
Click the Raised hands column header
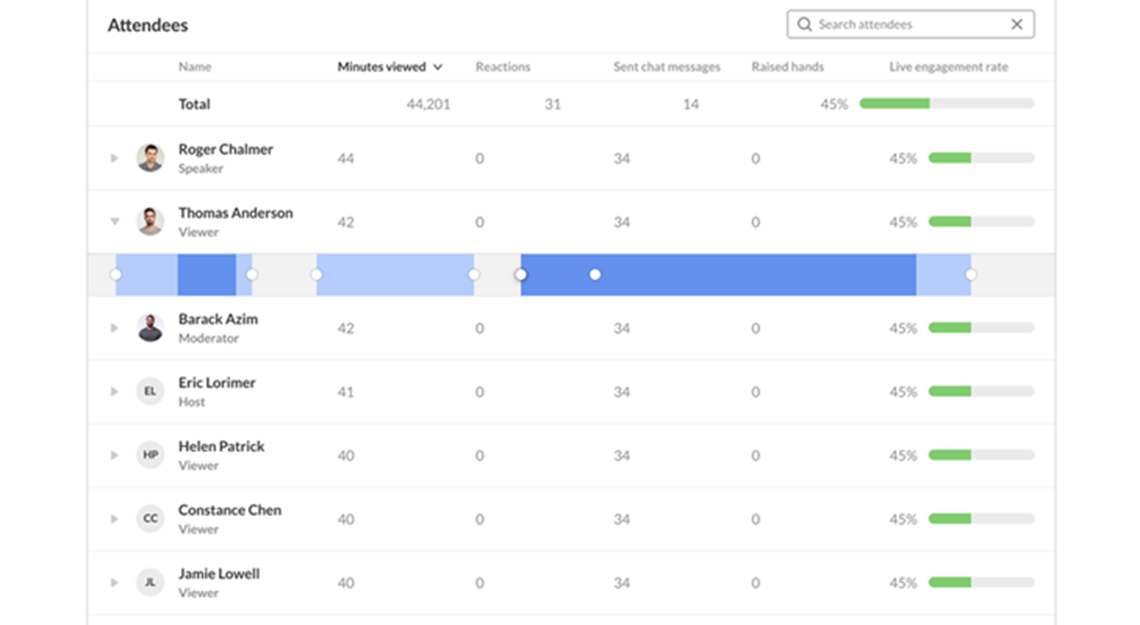click(x=787, y=67)
